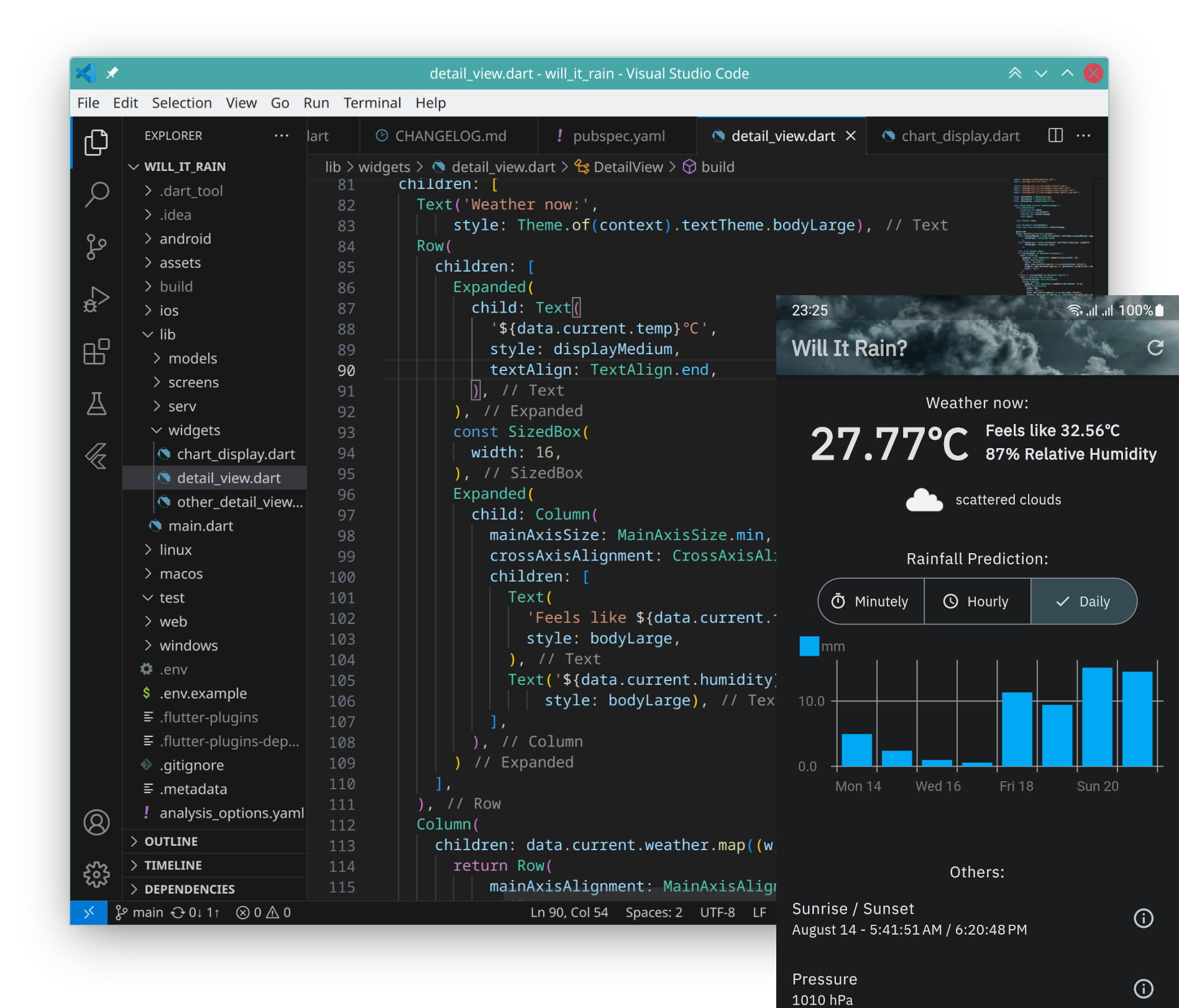Open the Testing flask icon
Image resolution: width=1179 pixels, height=1008 pixels.
(96, 404)
